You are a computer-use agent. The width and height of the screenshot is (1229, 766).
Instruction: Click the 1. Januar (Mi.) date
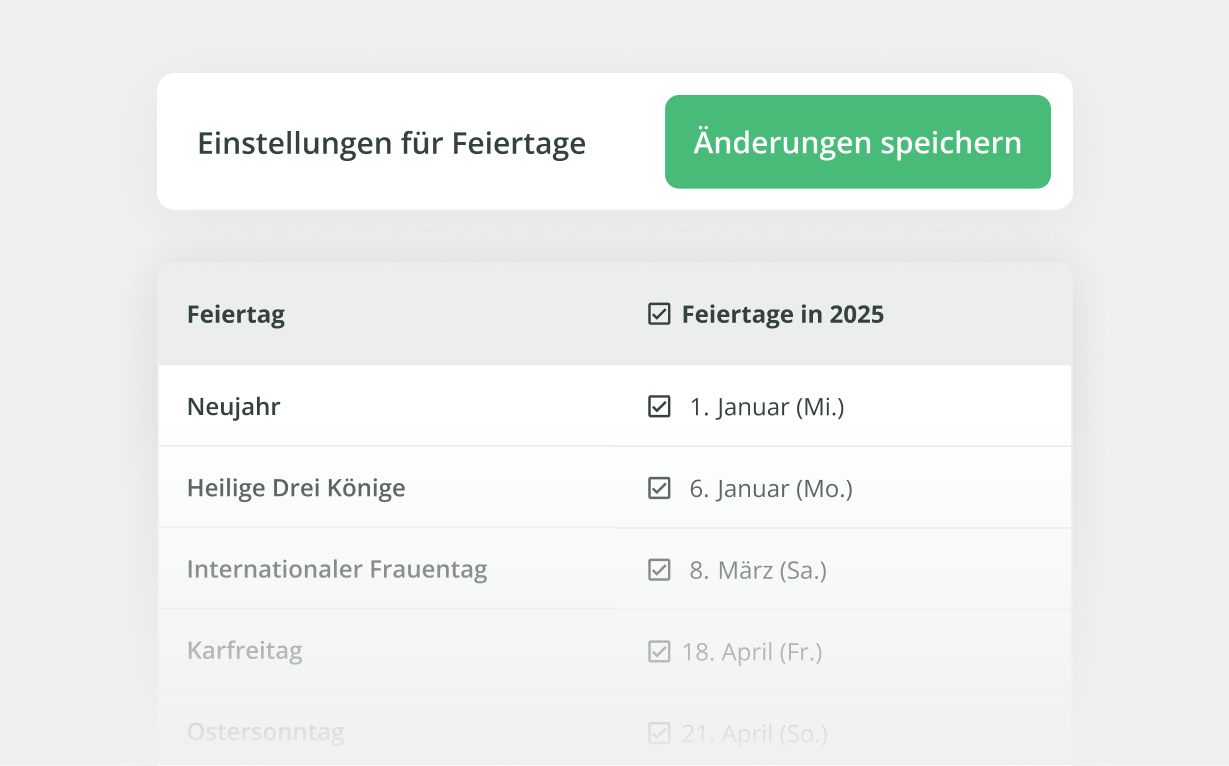pyautogui.click(x=767, y=407)
